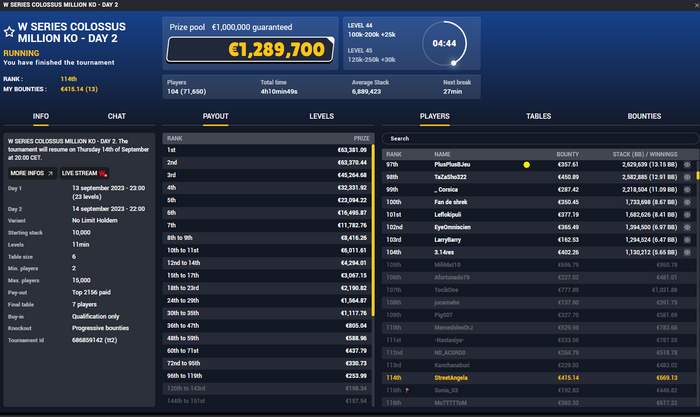The height and width of the screenshot is (417, 700).
Task: Select the 1st place payout row
Action: coord(267,150)
